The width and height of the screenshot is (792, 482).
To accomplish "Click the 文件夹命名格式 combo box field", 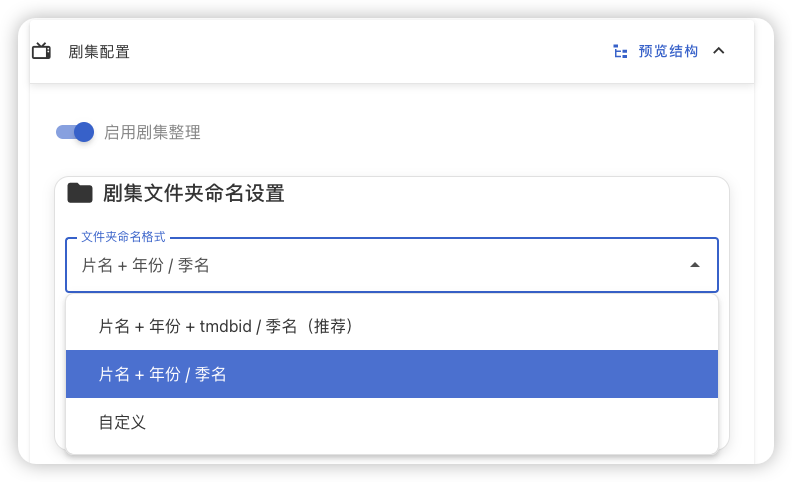I will pyautogui.click(x=392, y=265).
